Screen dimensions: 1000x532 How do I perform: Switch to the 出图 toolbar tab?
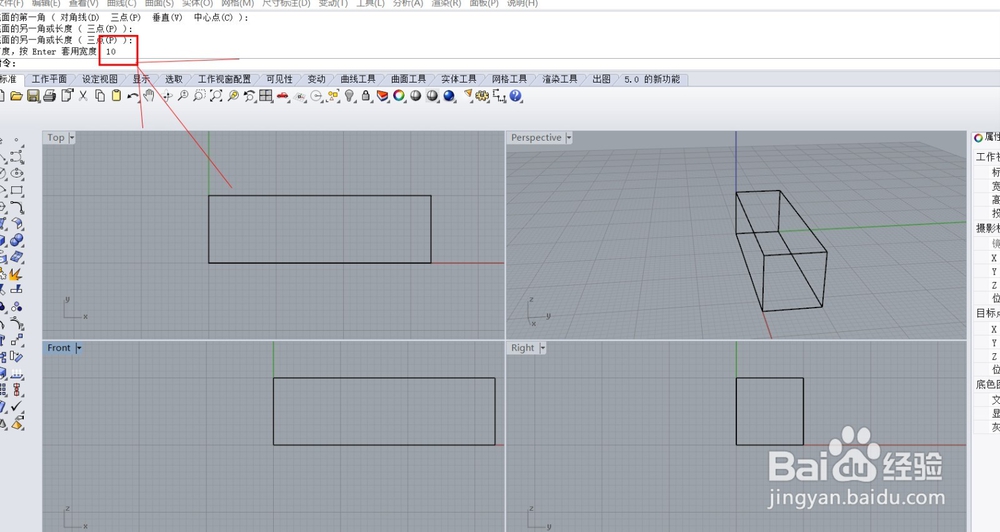[x=601, y=79]
